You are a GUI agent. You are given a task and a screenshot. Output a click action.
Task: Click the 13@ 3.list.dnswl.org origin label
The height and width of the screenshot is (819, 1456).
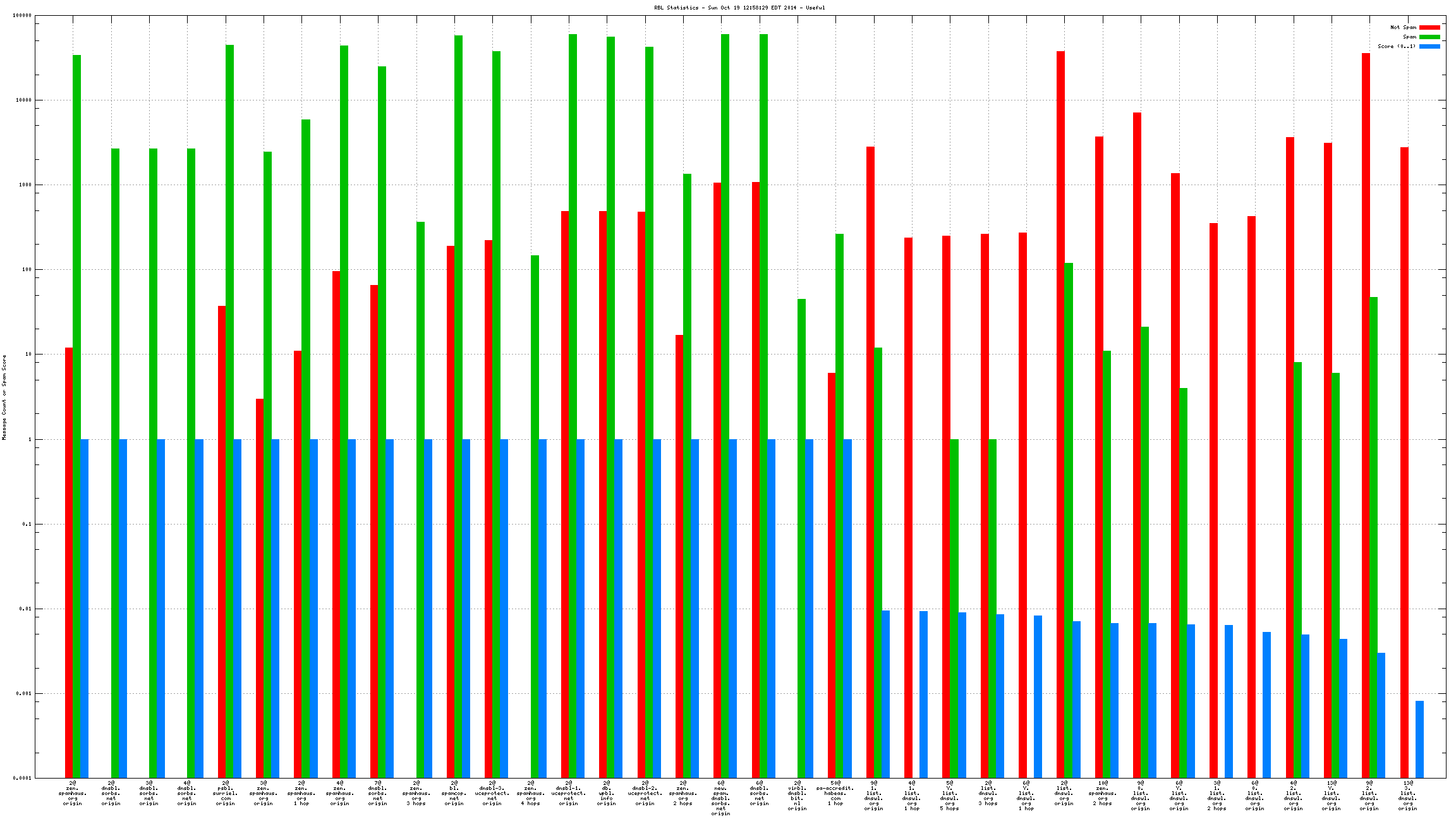click(1407, 796)
